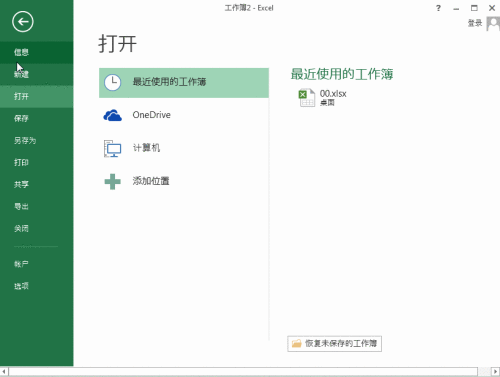Click 关闭 (Close) in the sidebar
Screen dimensions: 500x377
coord(37,228)
